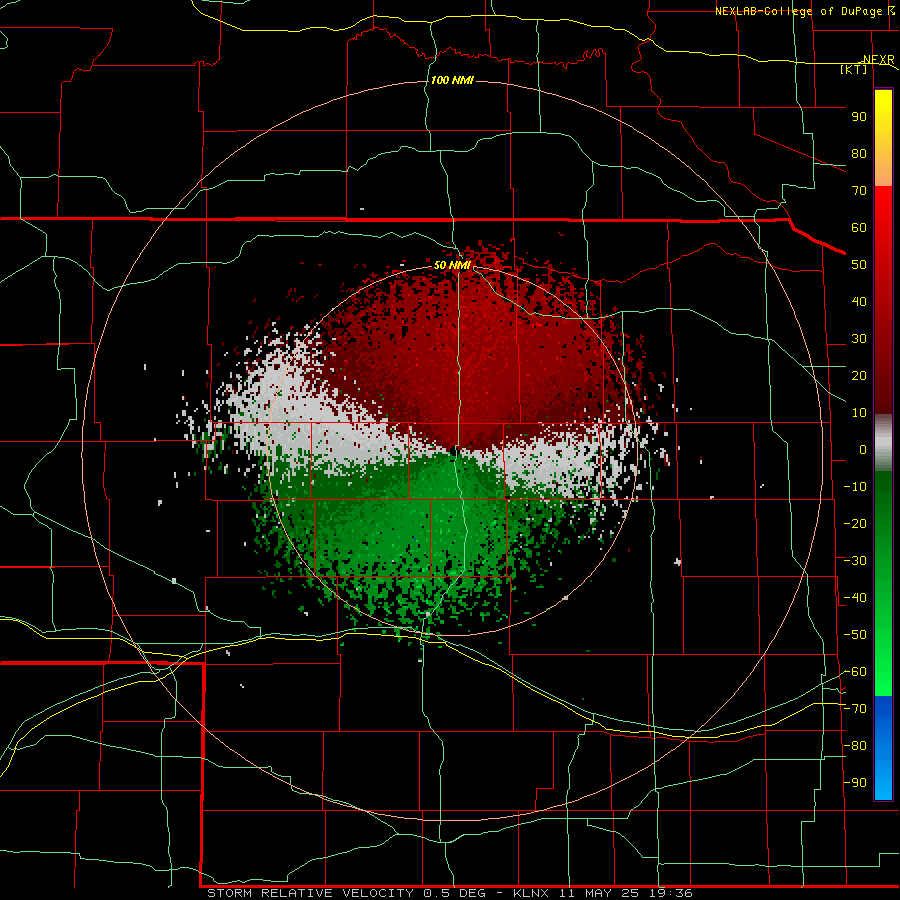Select the -70 value on the velocity scale
This screenshot has width=900, height=900.
click(x=855, y=709)
